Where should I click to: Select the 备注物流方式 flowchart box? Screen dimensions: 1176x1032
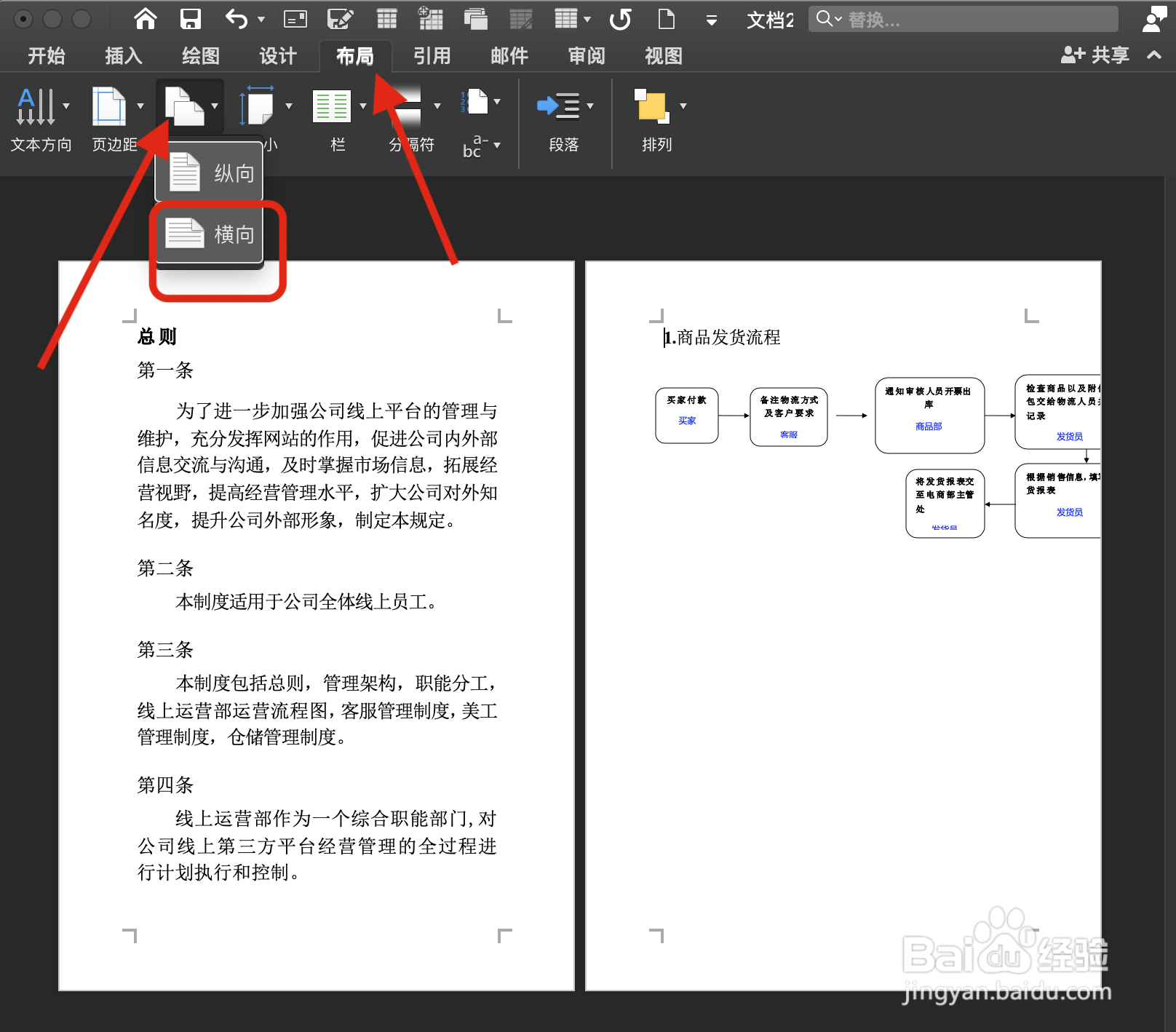click(x=789, y=416)
